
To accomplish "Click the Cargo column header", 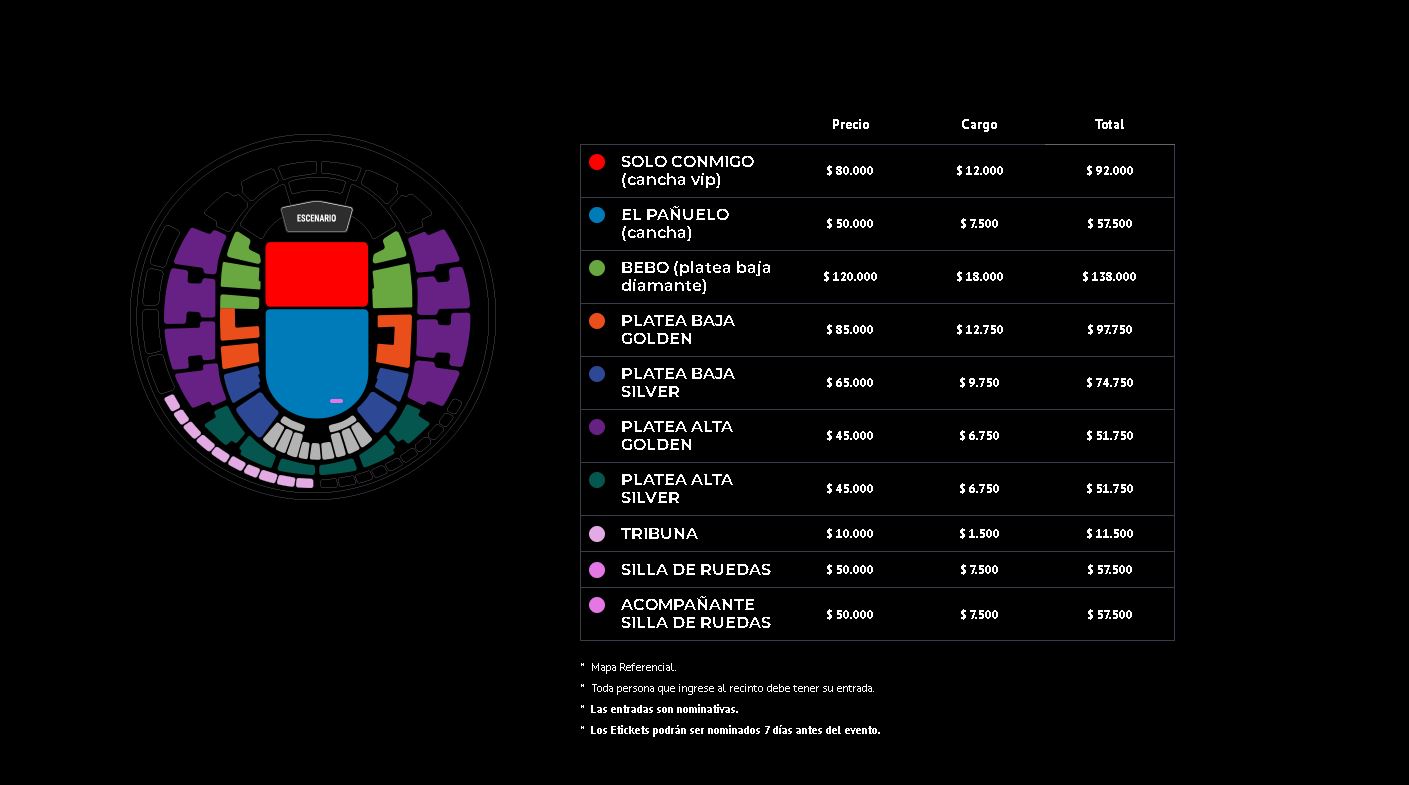I will (x=979, y=124).
